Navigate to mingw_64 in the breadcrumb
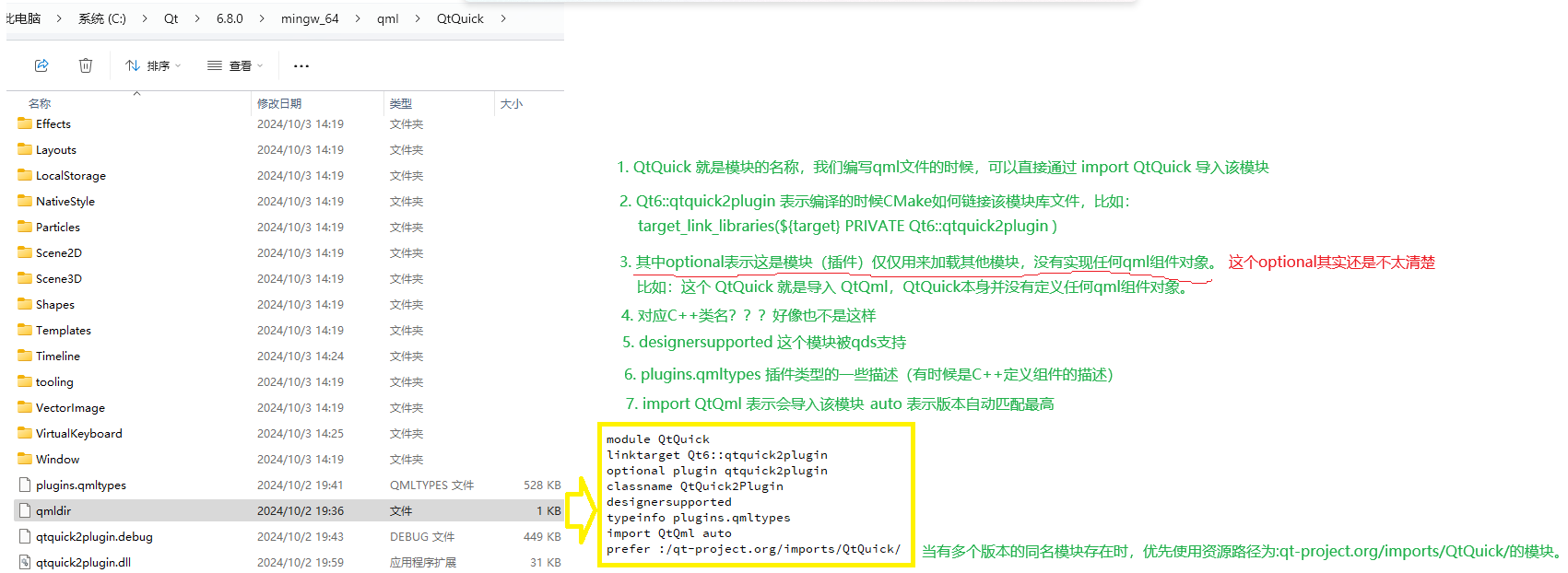This screenshot has width=1568, height=573. (310, 18)
